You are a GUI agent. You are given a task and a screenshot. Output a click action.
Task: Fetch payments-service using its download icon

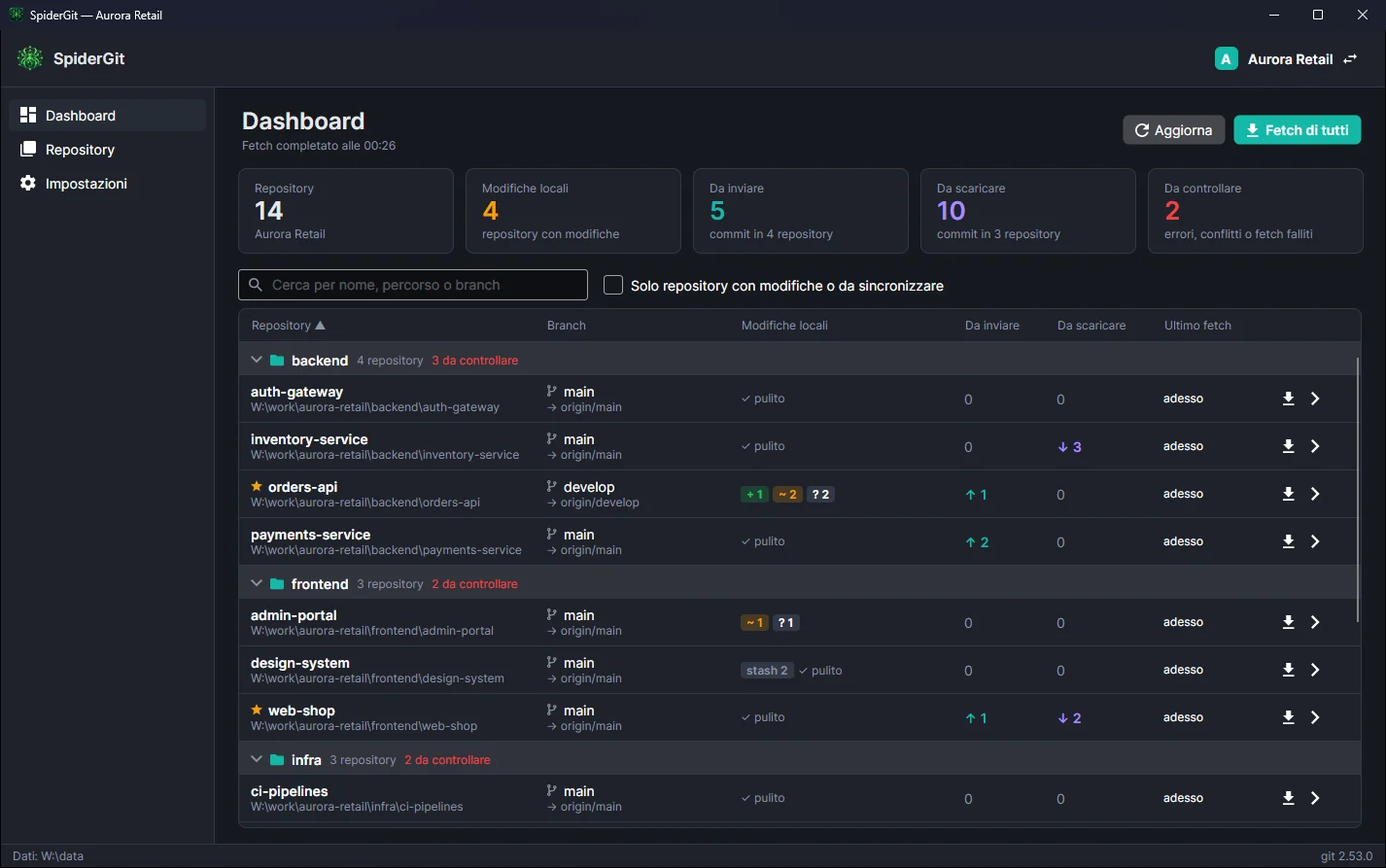coord(1288,541)
